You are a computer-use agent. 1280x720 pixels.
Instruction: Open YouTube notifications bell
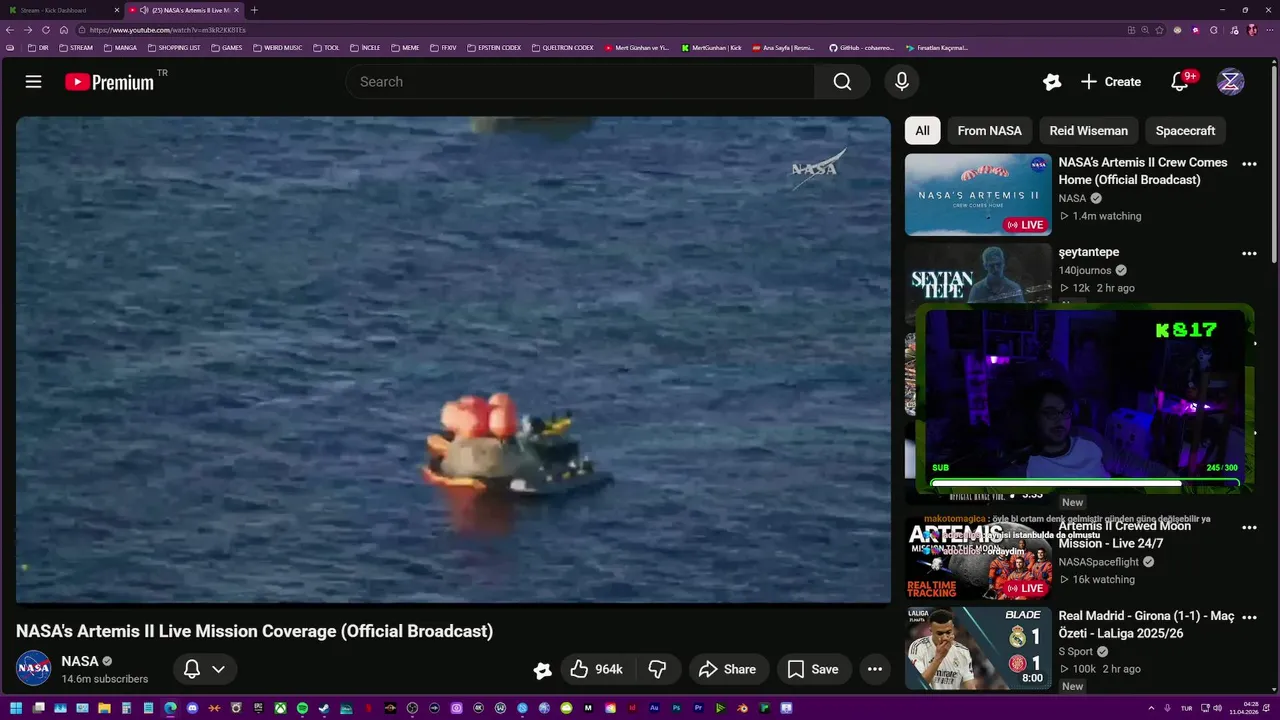point(1180,82)
